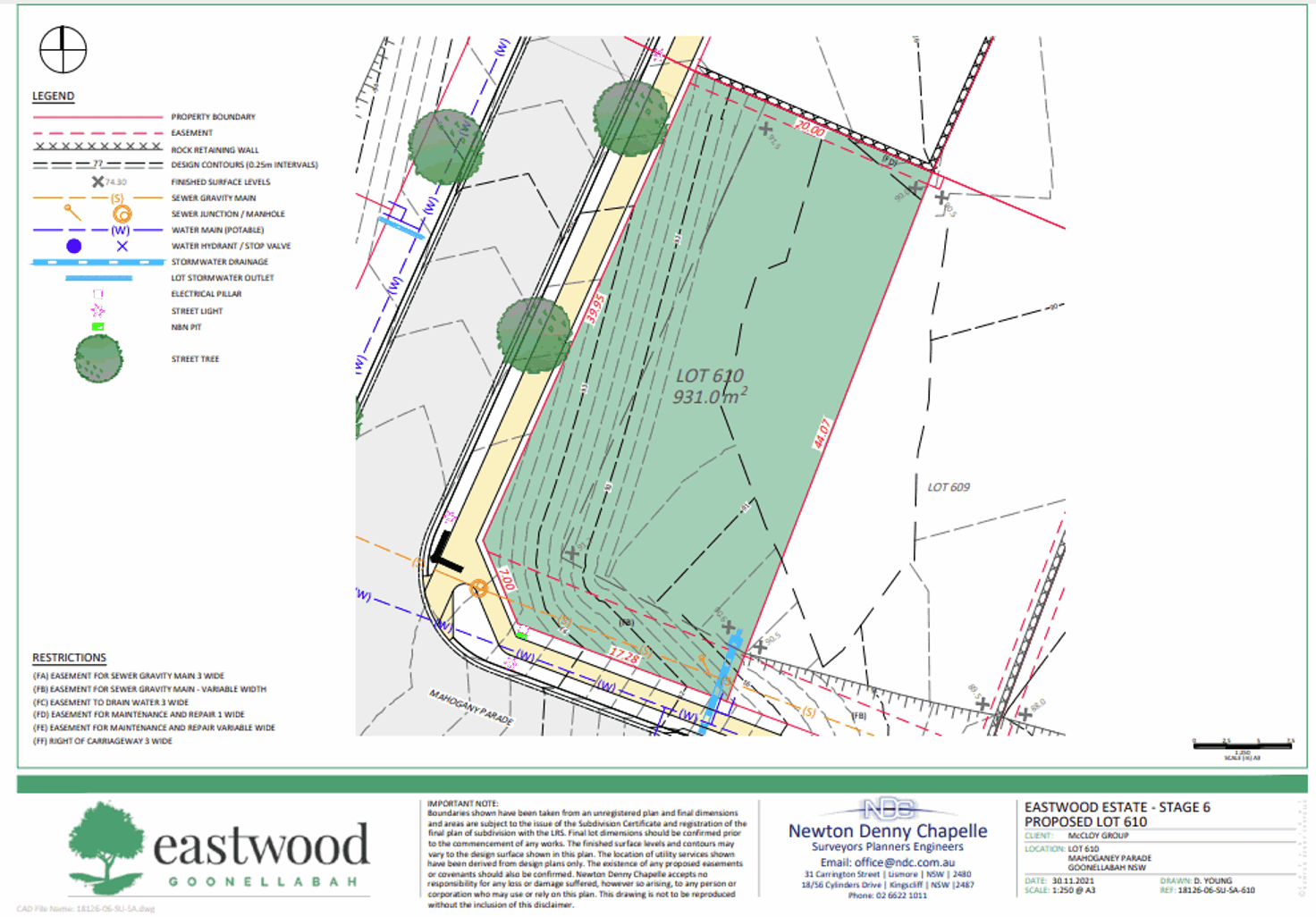Click the water main (W) legend line
The image size is (1316, 917).
98,230
